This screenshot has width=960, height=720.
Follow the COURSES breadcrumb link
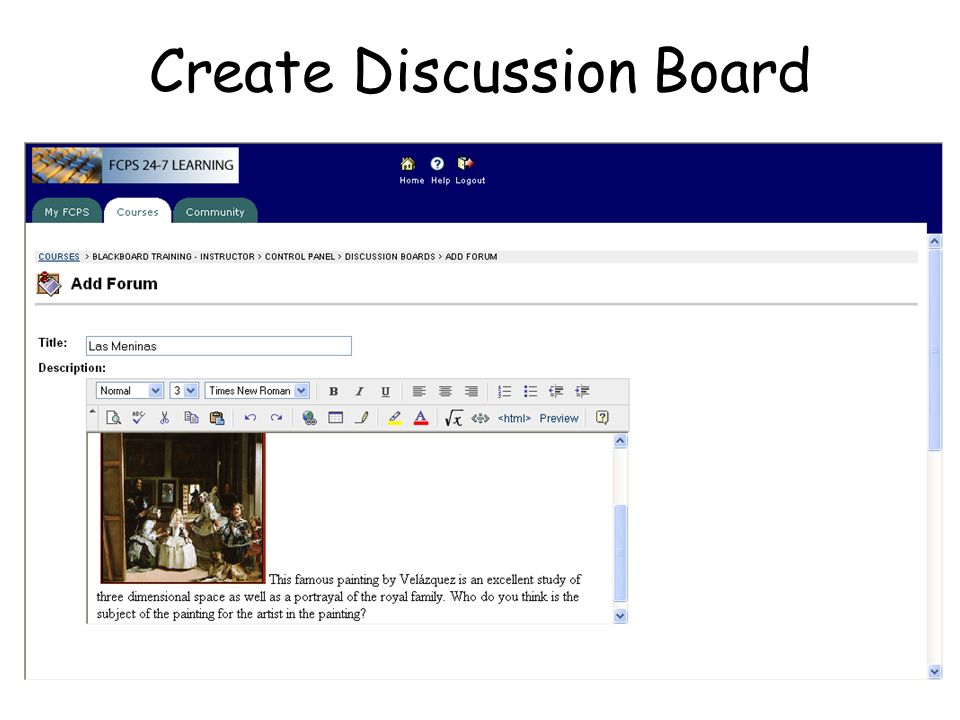tap(59, 257)
